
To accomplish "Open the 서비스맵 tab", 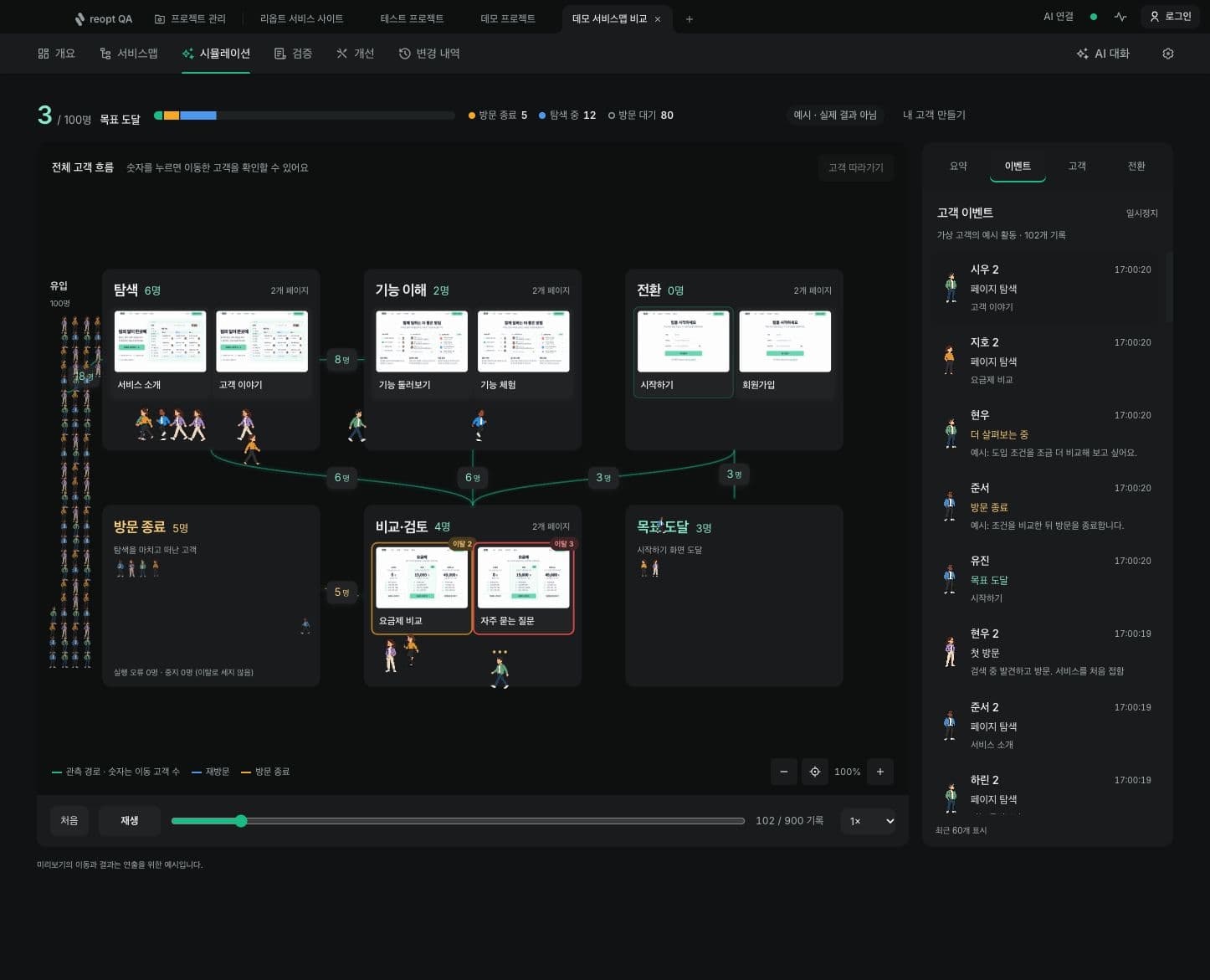I will click(x=129, y=54).
